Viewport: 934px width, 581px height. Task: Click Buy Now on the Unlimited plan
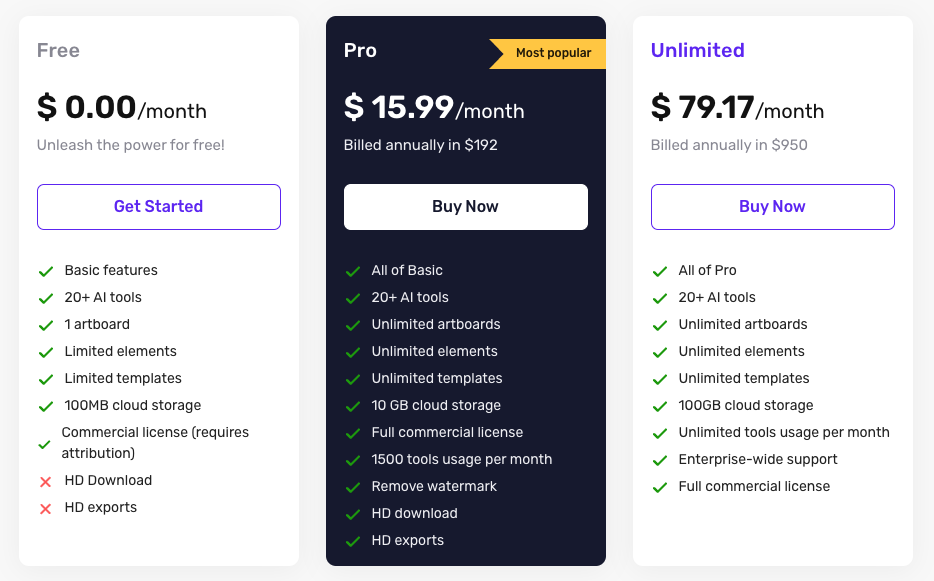[x=772, y=207]
